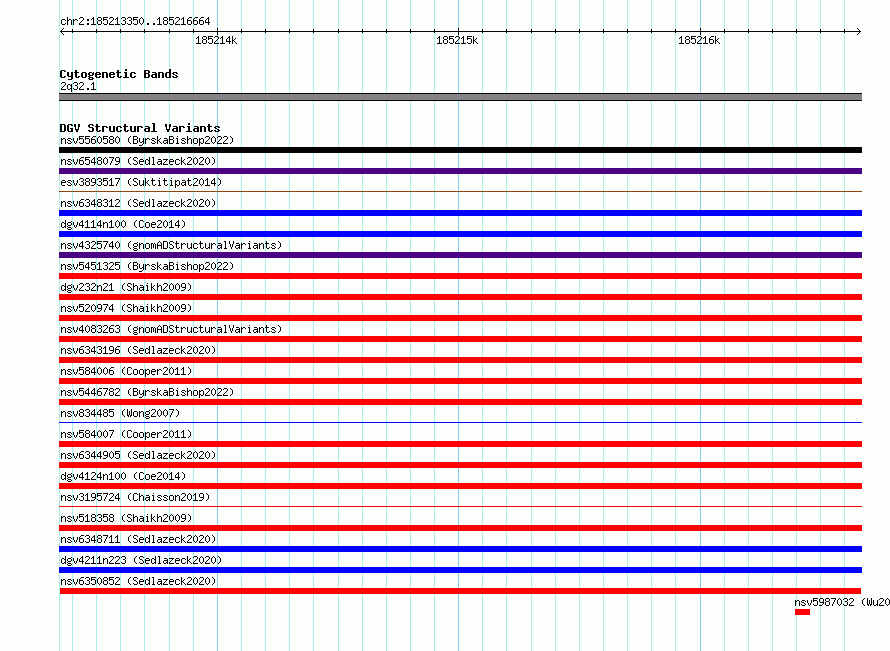Click the 185216k ruler label
Screen dimensions: 890x651
[x=699, y=40]
